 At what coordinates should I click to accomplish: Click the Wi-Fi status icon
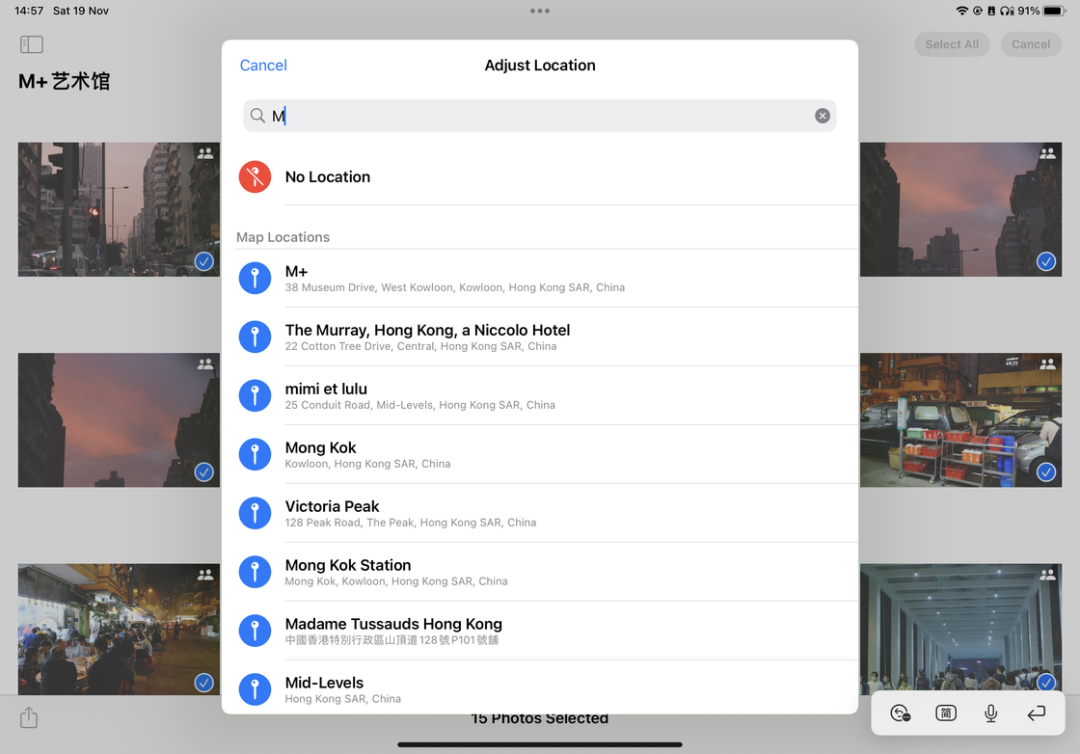coord(962,11)
